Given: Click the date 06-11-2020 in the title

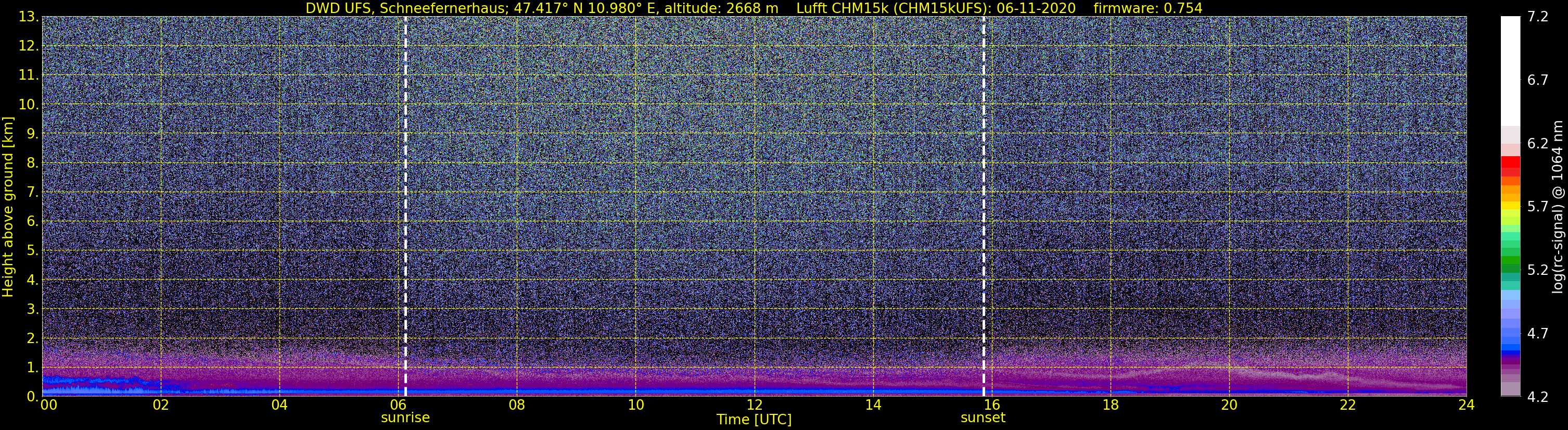Looking at the screenshot, I should click(1036, 8).
